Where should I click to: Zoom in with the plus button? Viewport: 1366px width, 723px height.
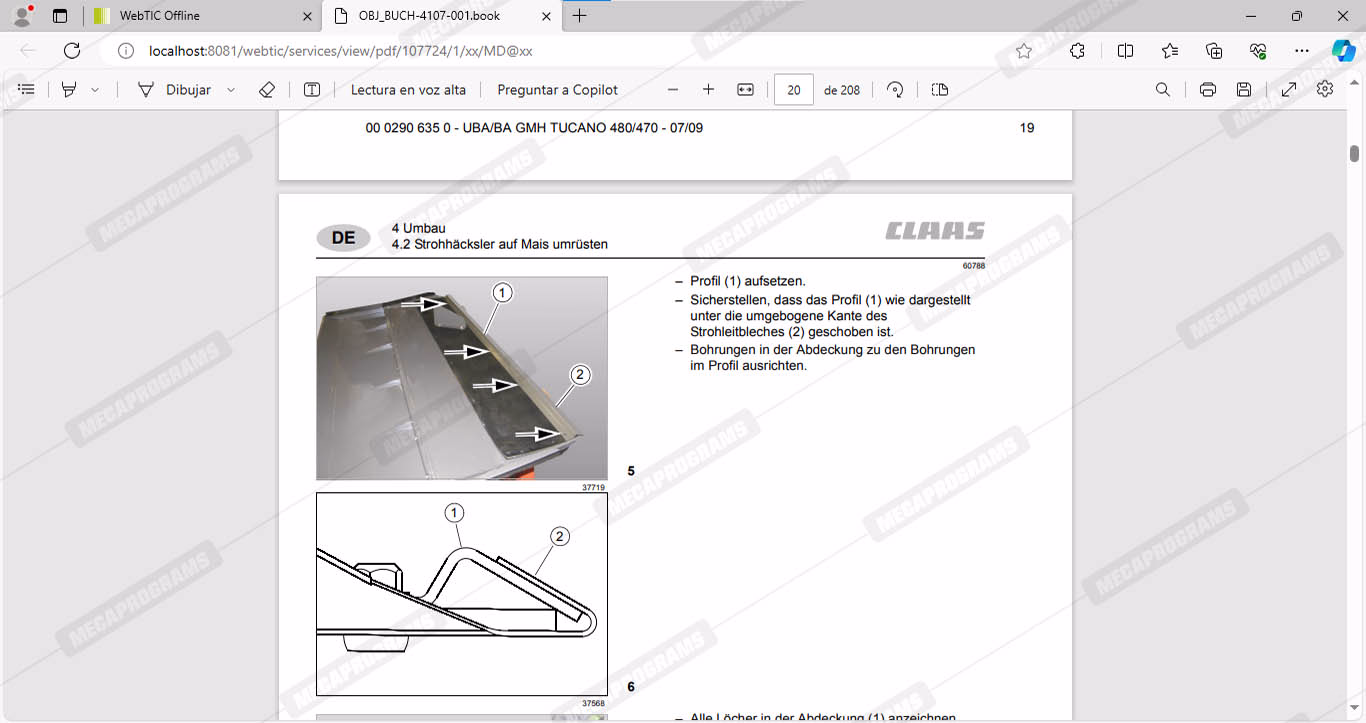tap(708, 90)
